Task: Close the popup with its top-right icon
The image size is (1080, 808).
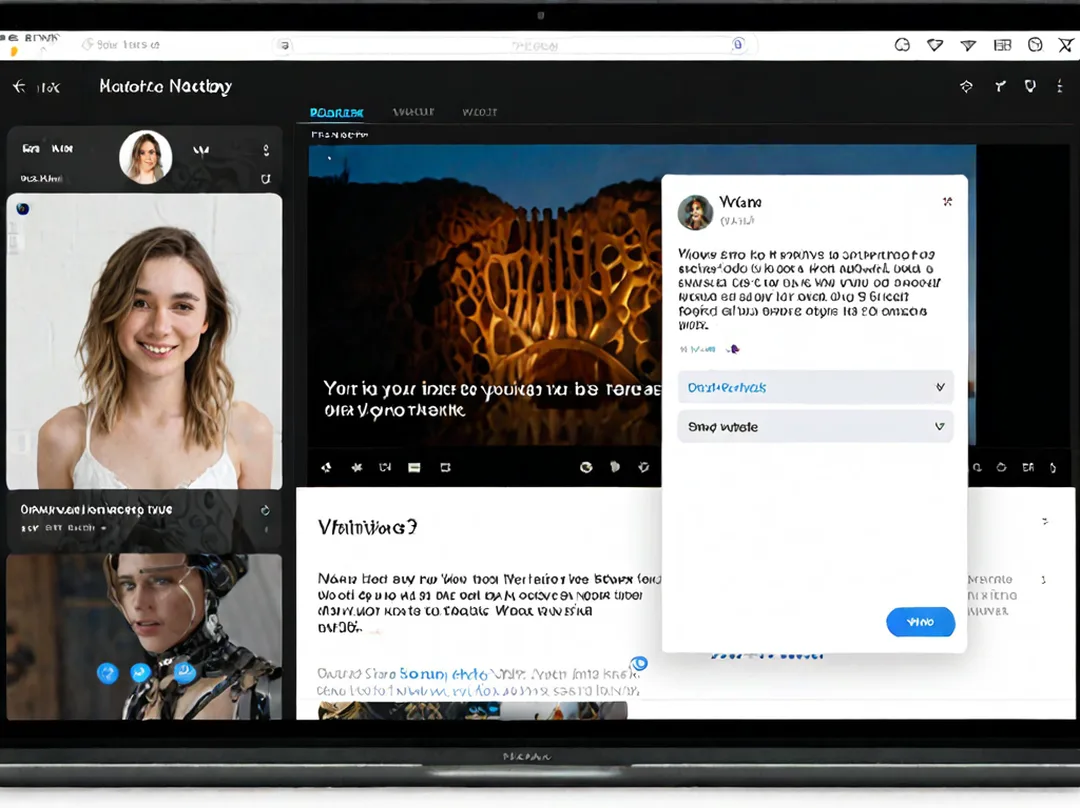Action: coord(948,202)
